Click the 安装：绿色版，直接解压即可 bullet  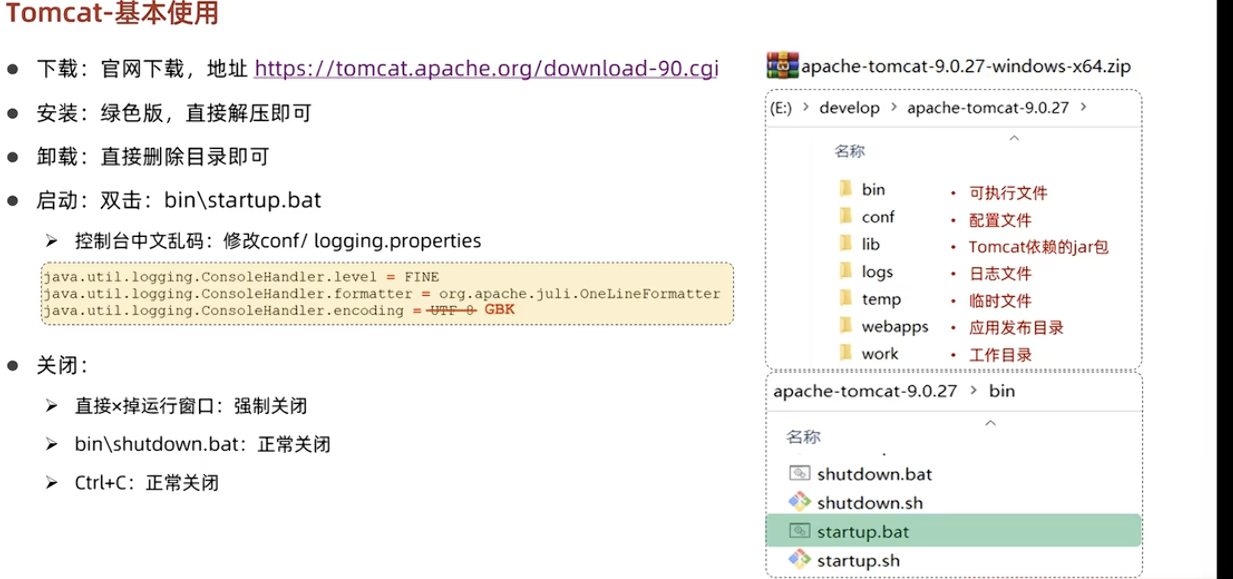(x=175, y=113)
